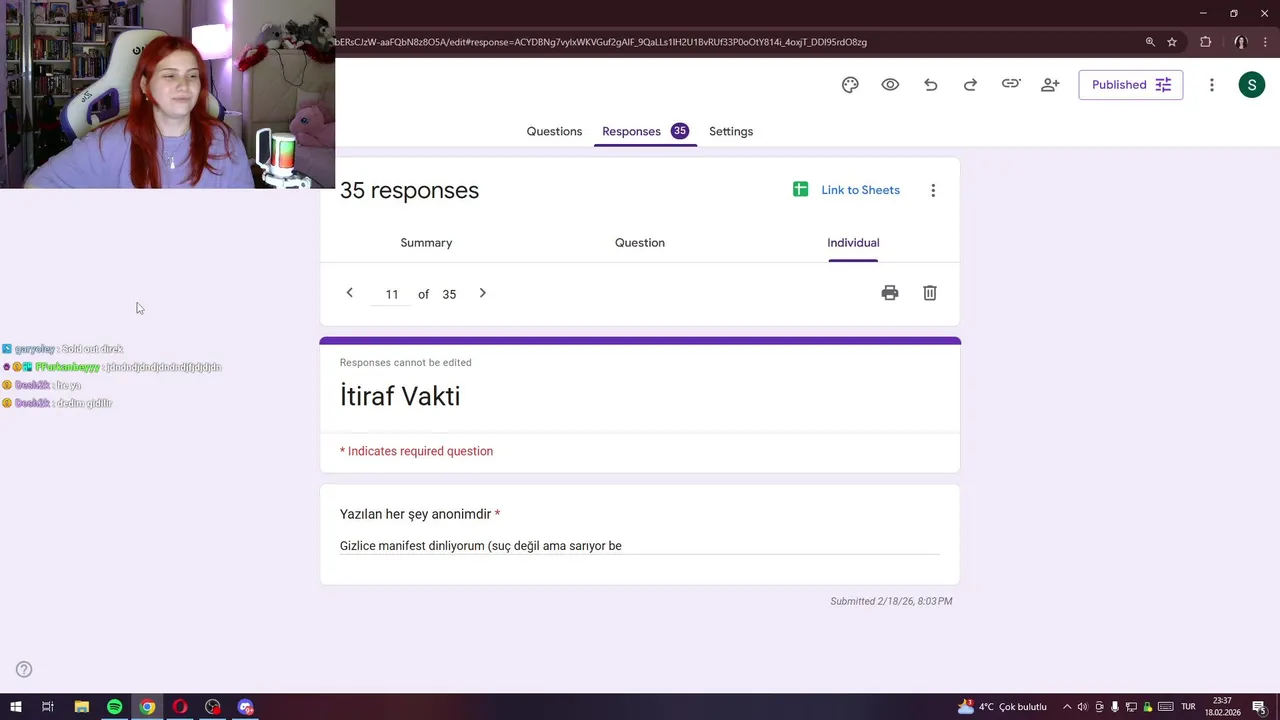Open the browser extensions puzzle icon

pos(1205,42)
